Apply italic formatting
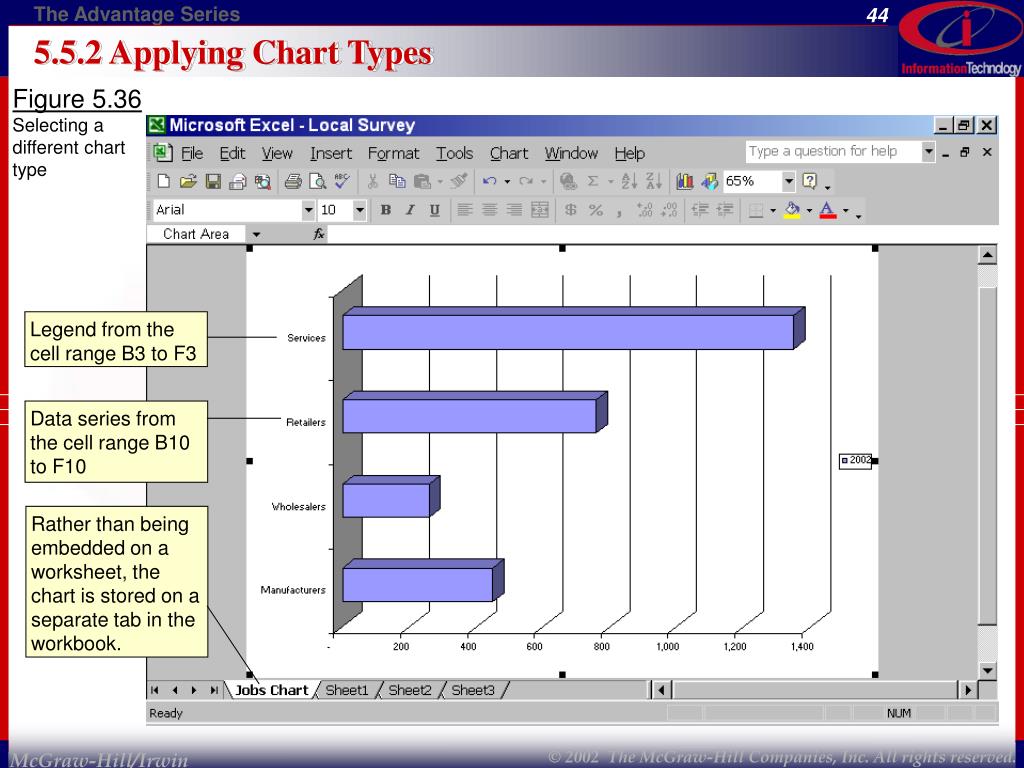Viewport: 1024px width, 768px height. (410, 210)
